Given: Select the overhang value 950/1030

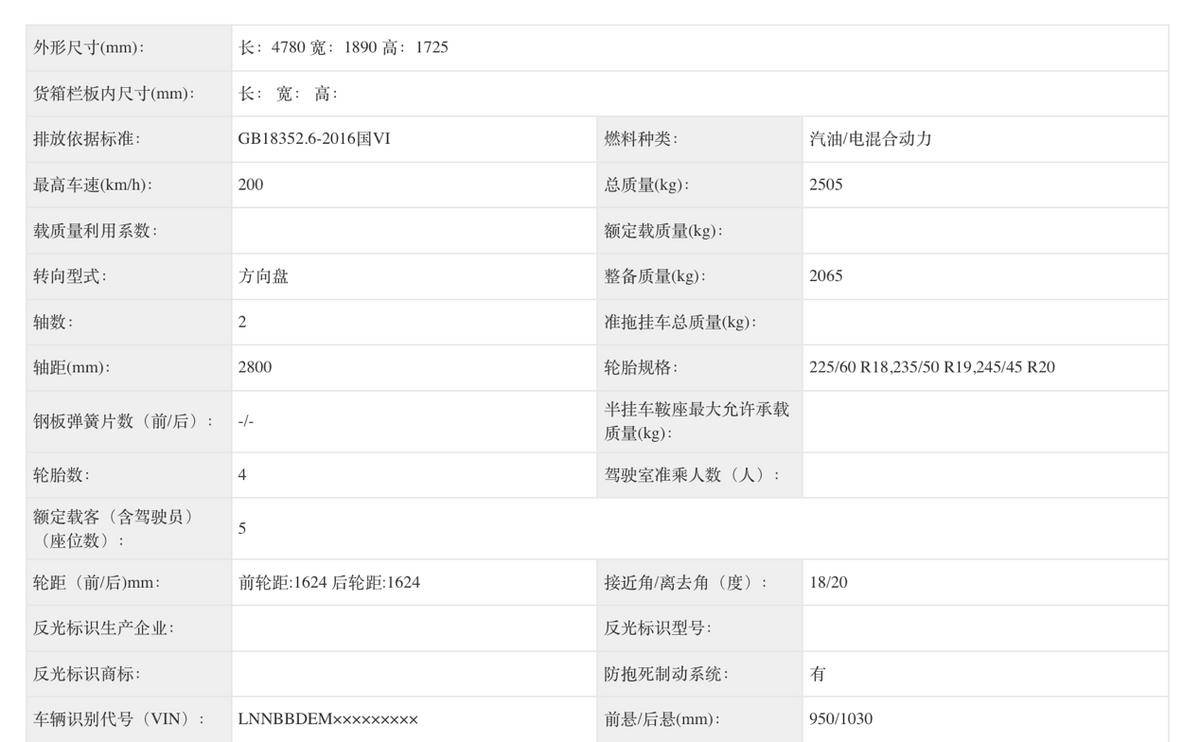Looking at the screenshot, I should pos(841,719).
